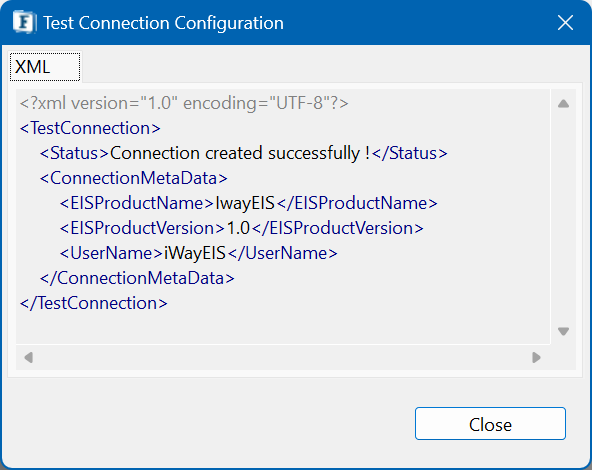Click the closing ConnectionMetaData tag
This screenshot has height=470, width=592.
[137, 278]
